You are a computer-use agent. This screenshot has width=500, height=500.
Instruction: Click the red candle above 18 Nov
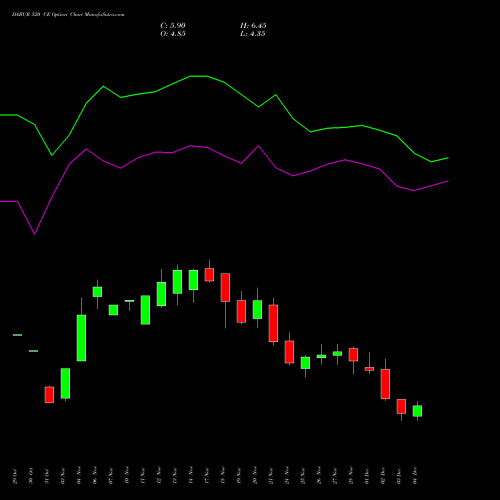click(225, 288)
